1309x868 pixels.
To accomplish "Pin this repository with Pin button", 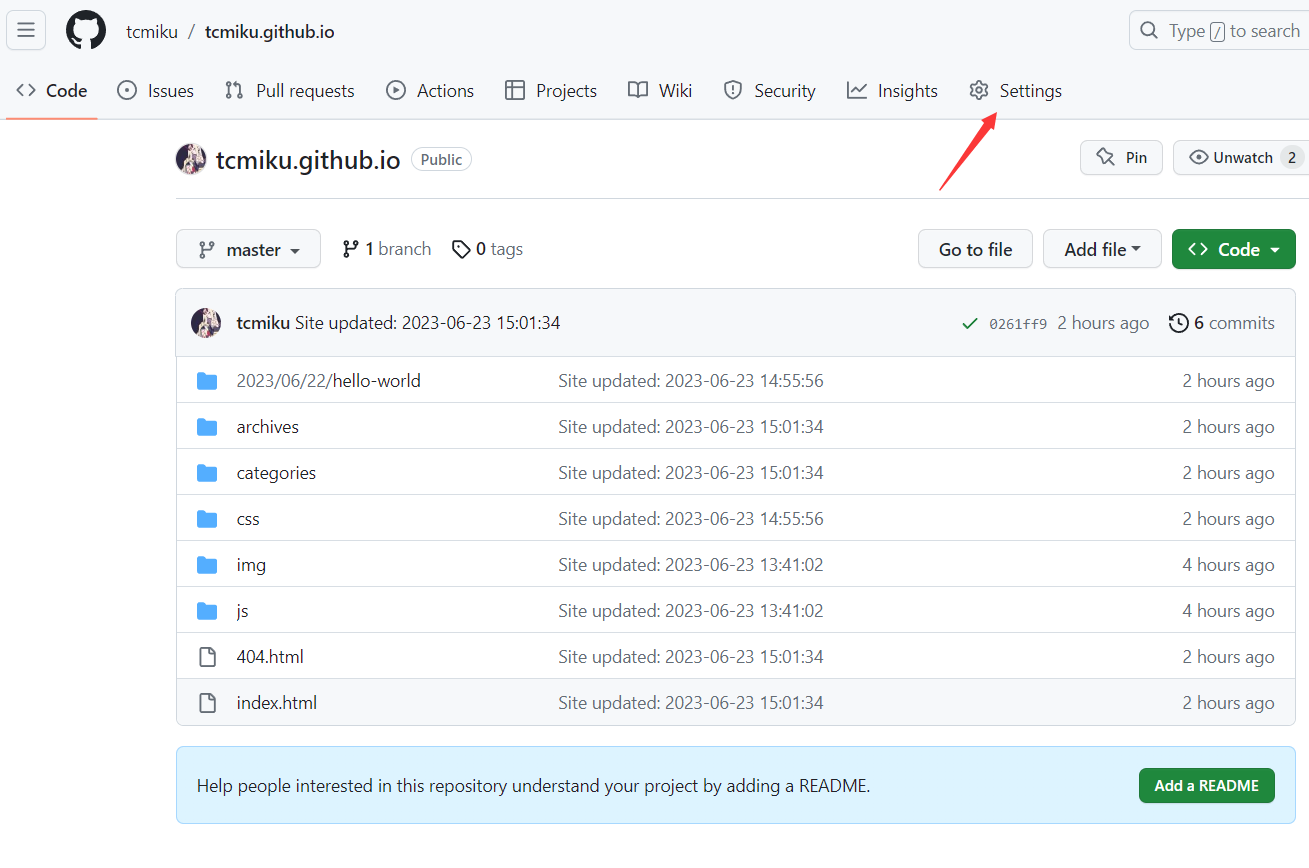I will click(x=1121, y=158).
